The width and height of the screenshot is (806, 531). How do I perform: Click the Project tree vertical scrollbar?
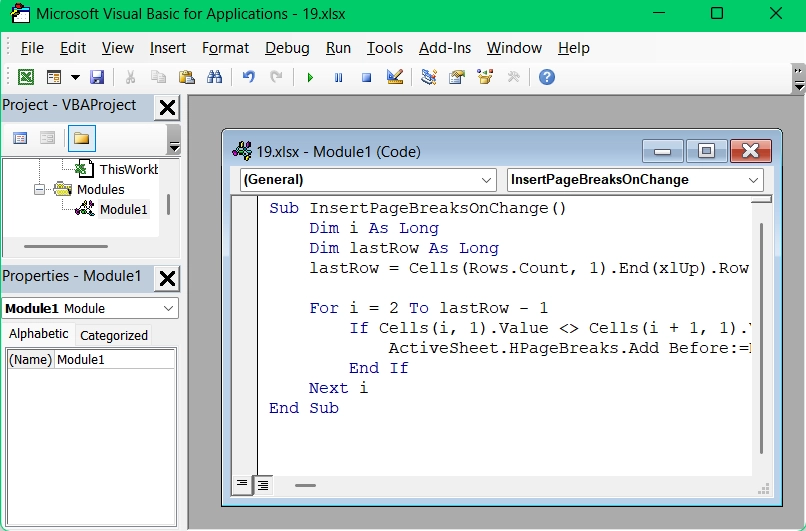coord(168,205)
